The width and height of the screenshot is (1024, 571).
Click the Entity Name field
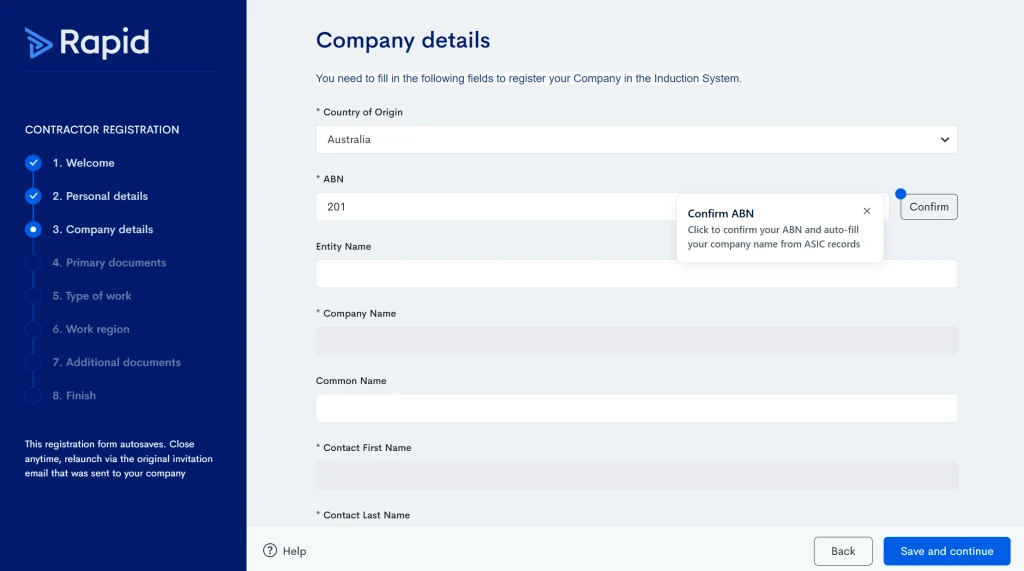(x=636, y=274)
